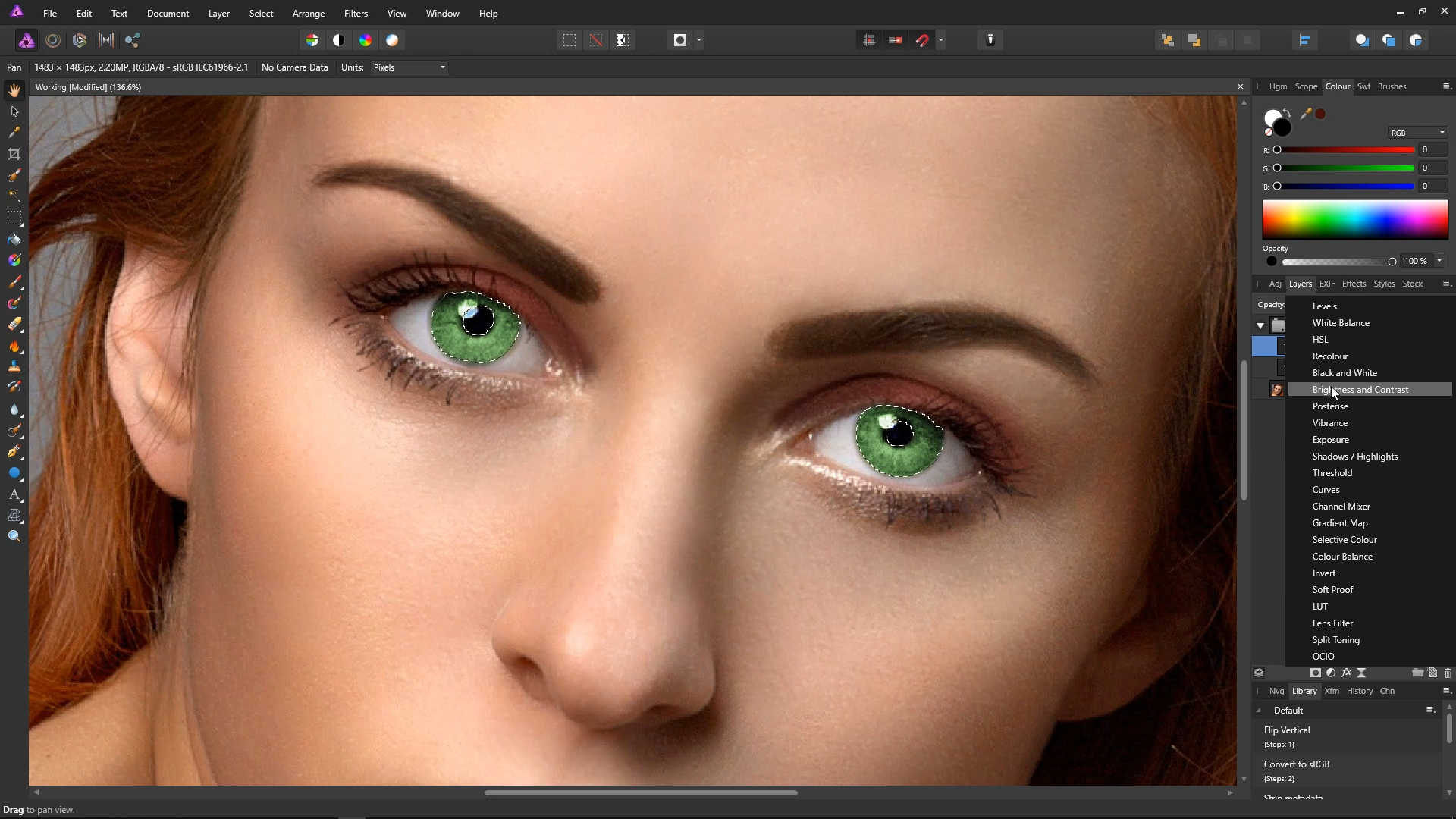Open the RGB colour model dropdown

[1417, 133]
